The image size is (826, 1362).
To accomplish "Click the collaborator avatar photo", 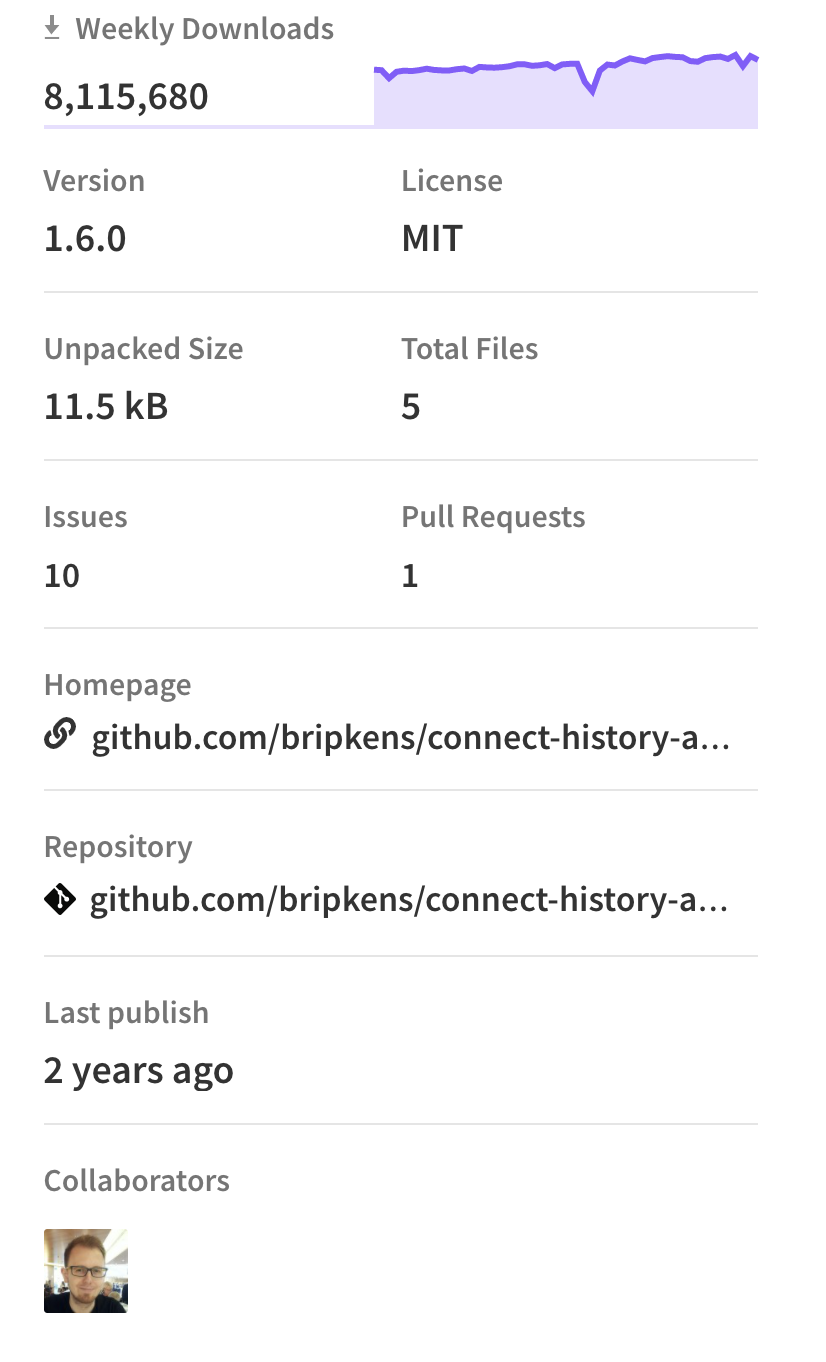I will (x=85, y=1270).
